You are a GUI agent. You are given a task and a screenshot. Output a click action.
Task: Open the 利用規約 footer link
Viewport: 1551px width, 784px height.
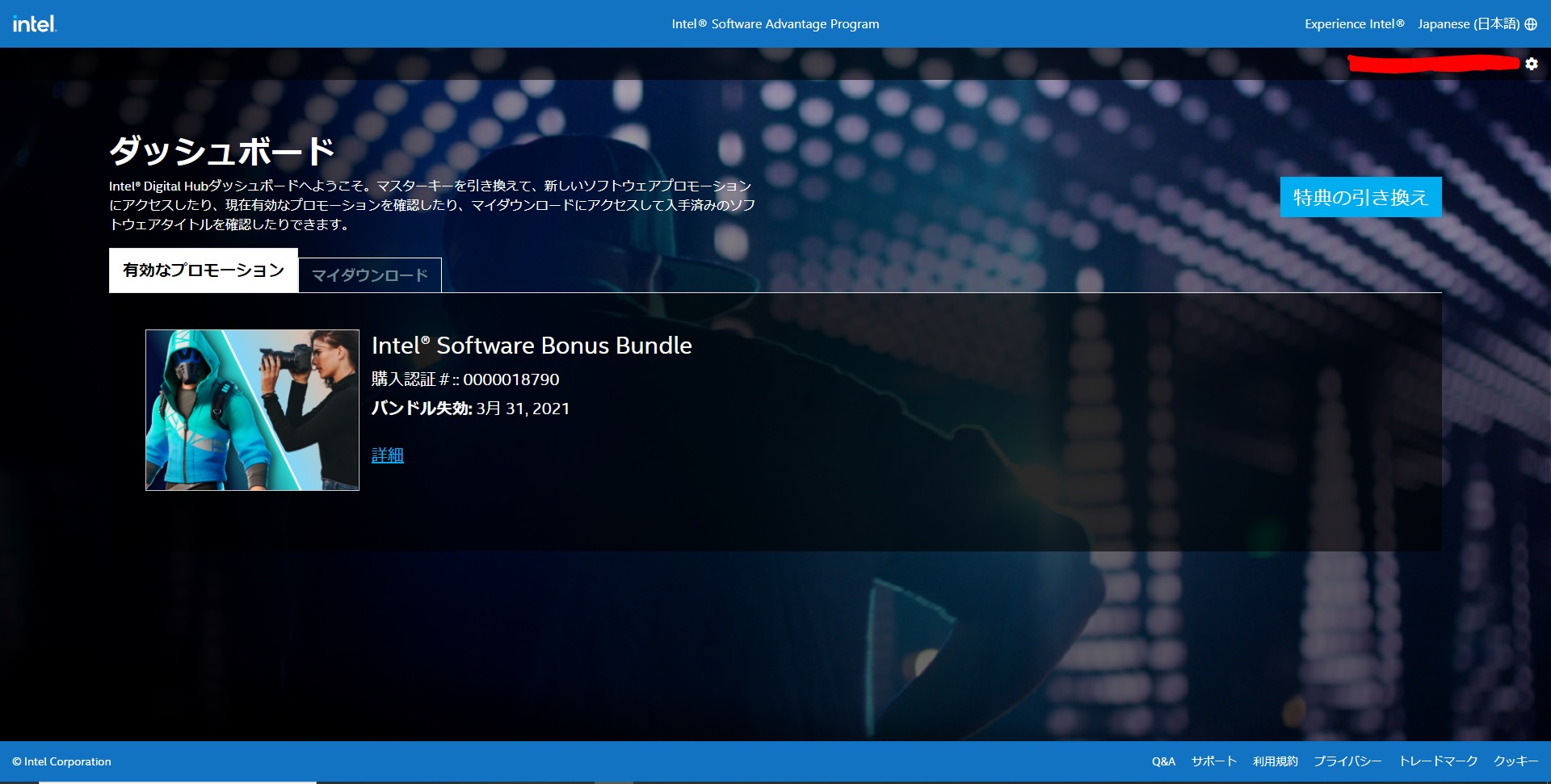pyautogui.click(x=1276, y=761)
